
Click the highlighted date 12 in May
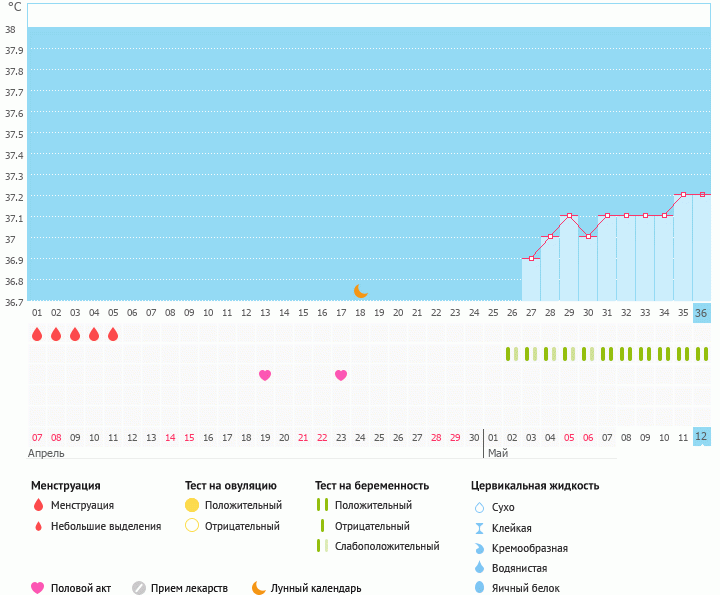click(x=701, y=437)
